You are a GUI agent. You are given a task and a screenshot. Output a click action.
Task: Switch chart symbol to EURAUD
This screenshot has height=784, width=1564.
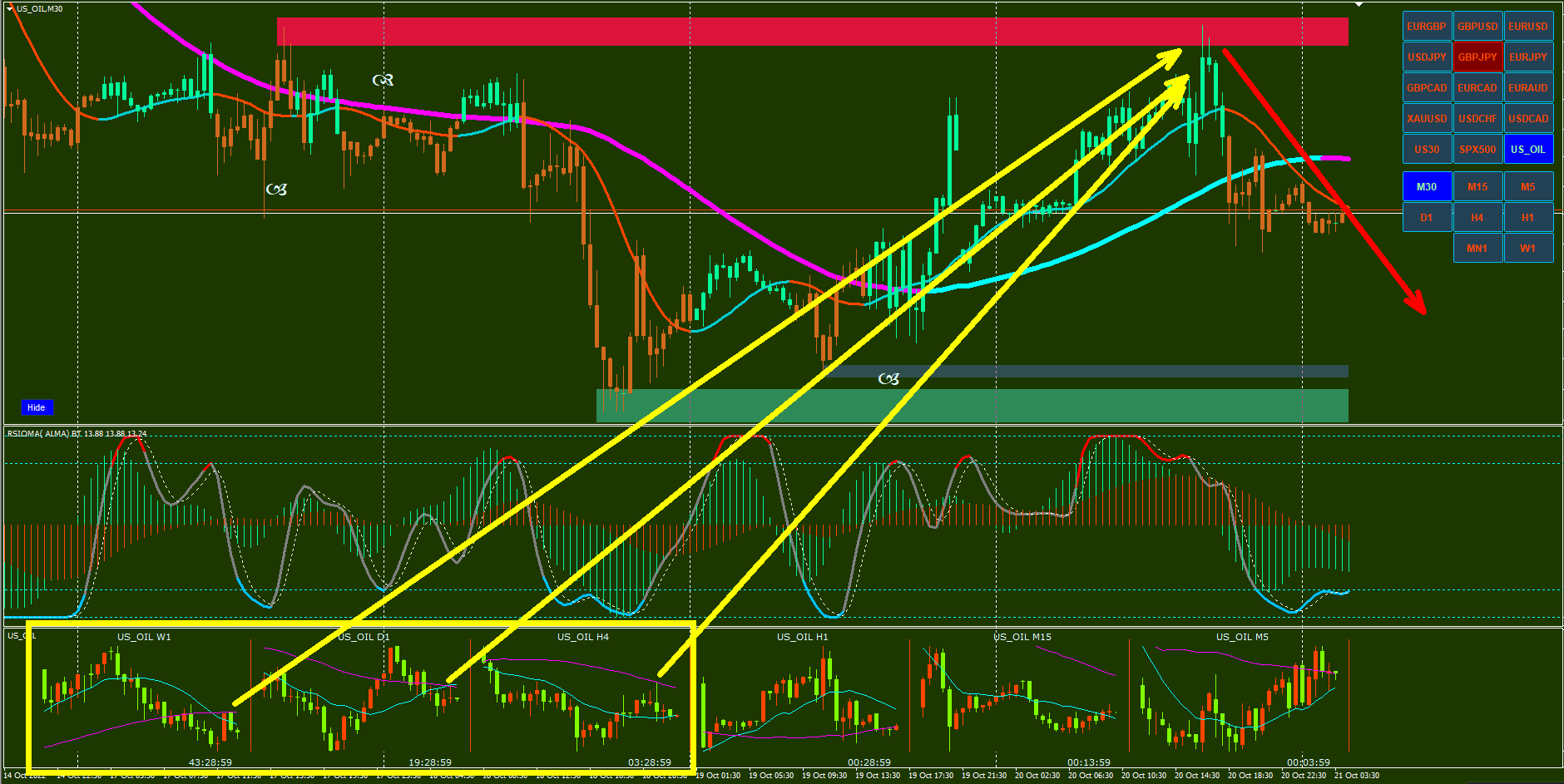(1528, 88)
